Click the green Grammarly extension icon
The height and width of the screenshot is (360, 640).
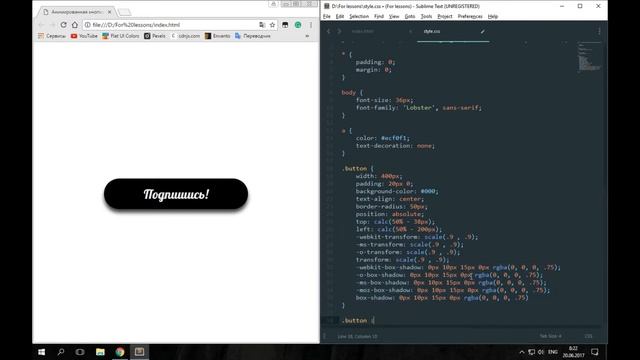(298, 25)
